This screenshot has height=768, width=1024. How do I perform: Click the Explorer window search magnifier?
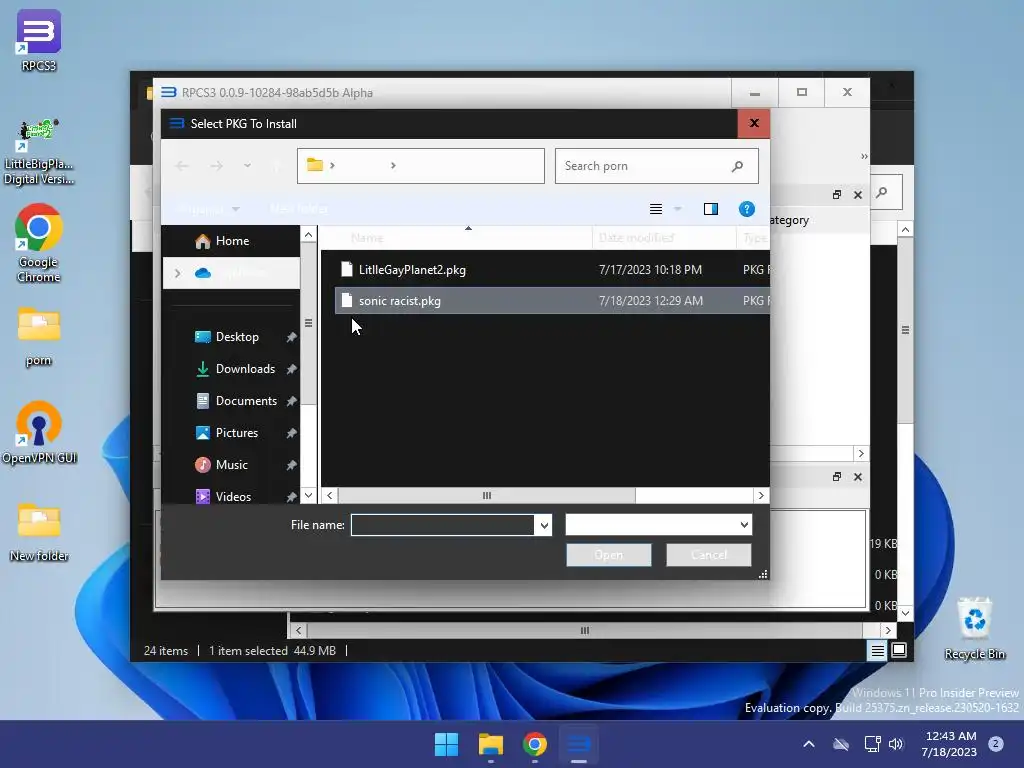882,193
